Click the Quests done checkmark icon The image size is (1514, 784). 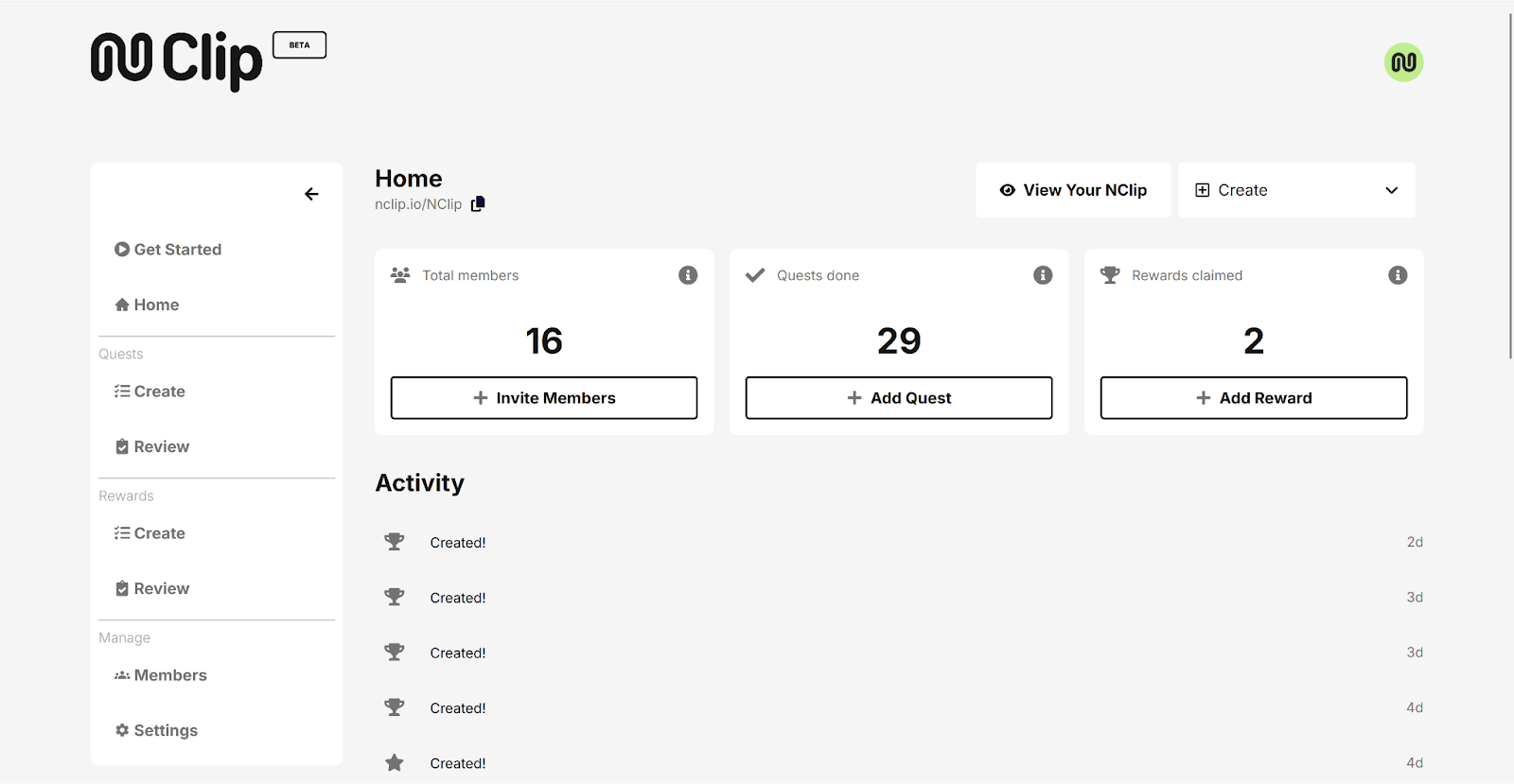point(755,275)
